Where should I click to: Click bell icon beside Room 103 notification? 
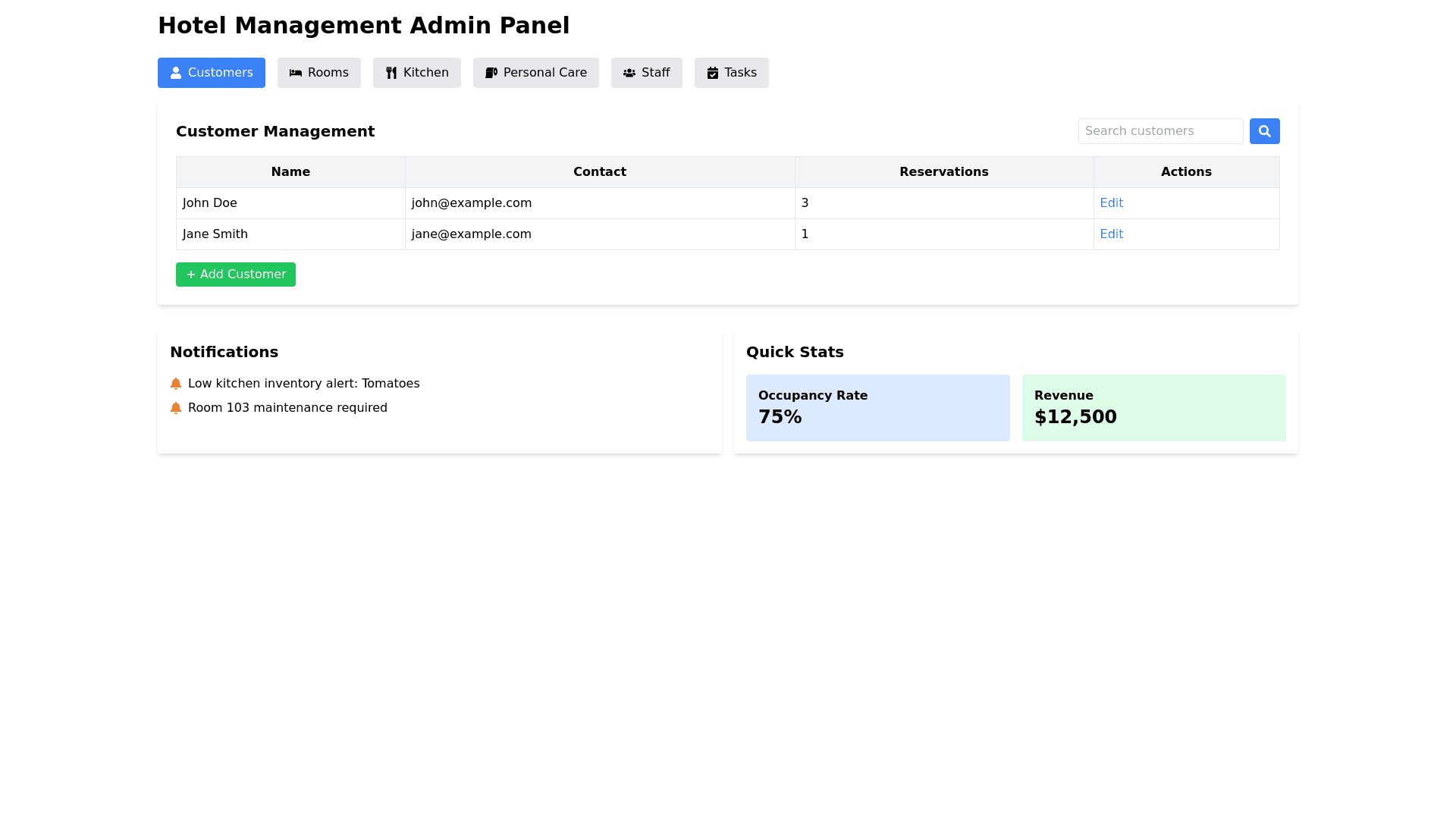point(176,408)
